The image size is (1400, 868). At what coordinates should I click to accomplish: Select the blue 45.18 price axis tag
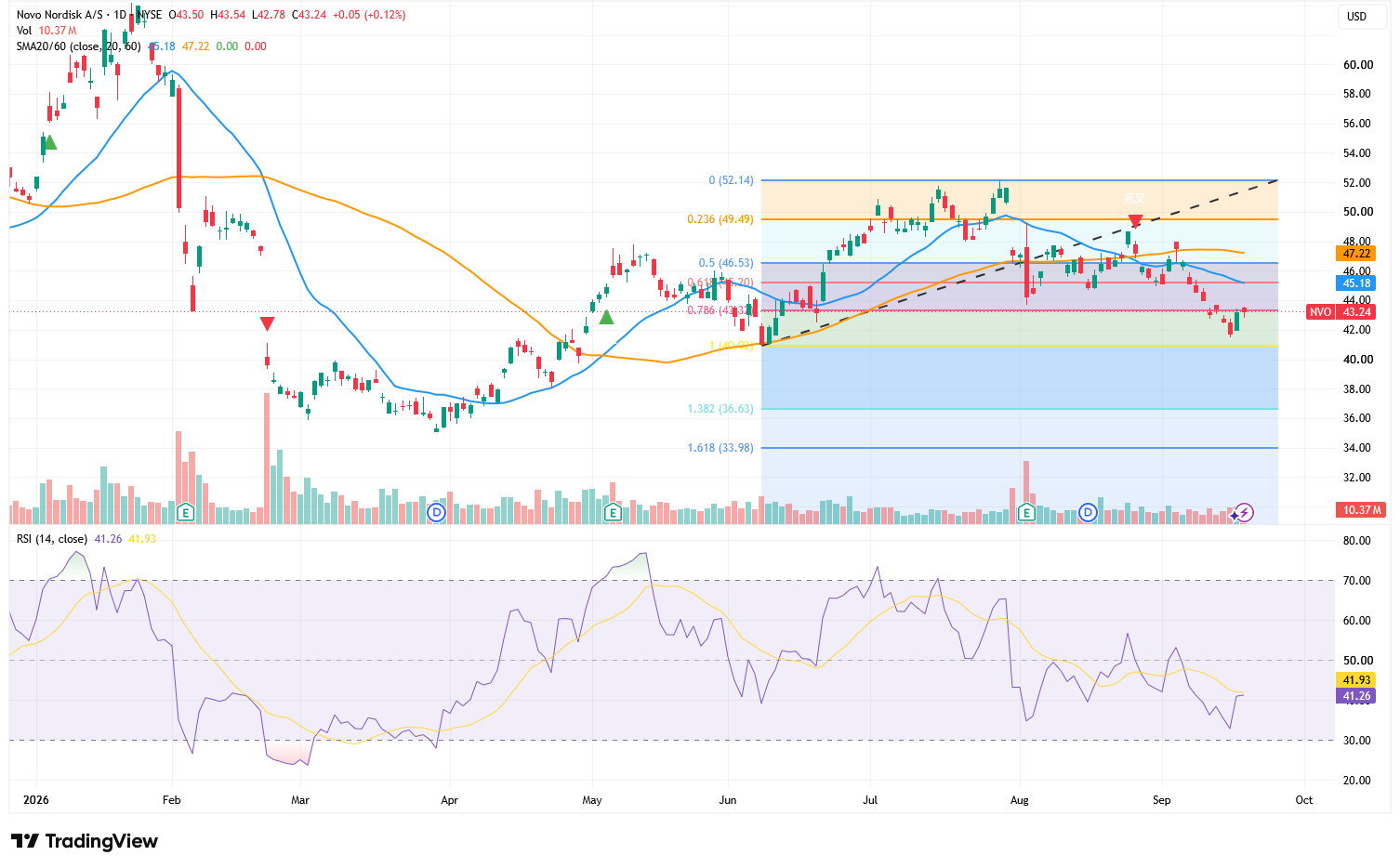click(1356, 283)
